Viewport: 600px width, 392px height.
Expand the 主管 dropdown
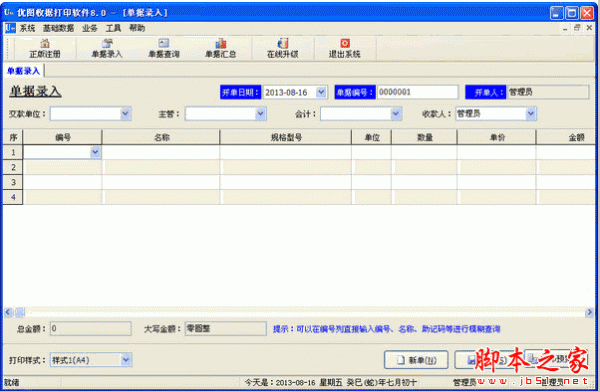coord(260,114)
